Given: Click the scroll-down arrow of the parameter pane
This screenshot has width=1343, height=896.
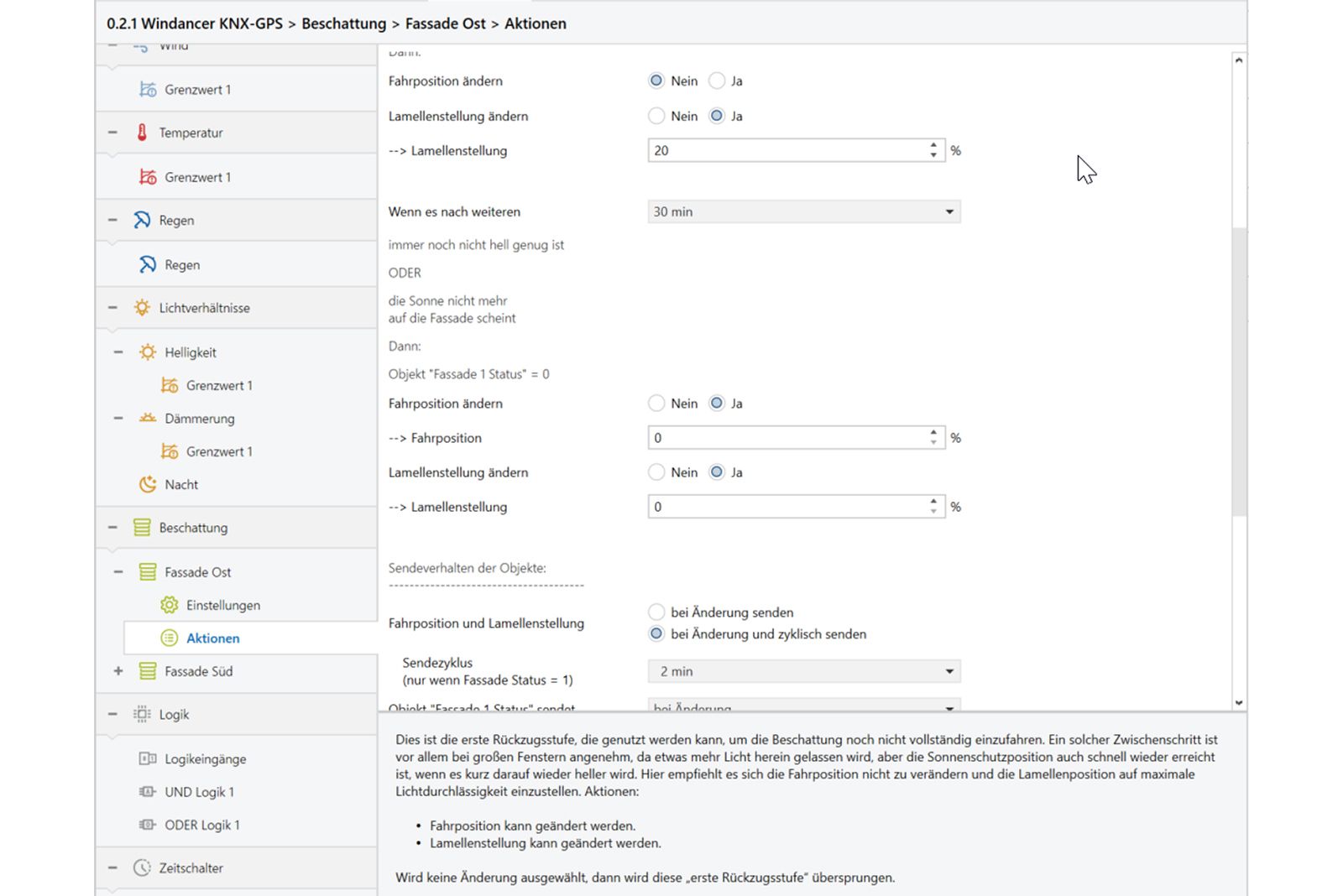Looking at the screenshot, I should tap(1239, 703).
